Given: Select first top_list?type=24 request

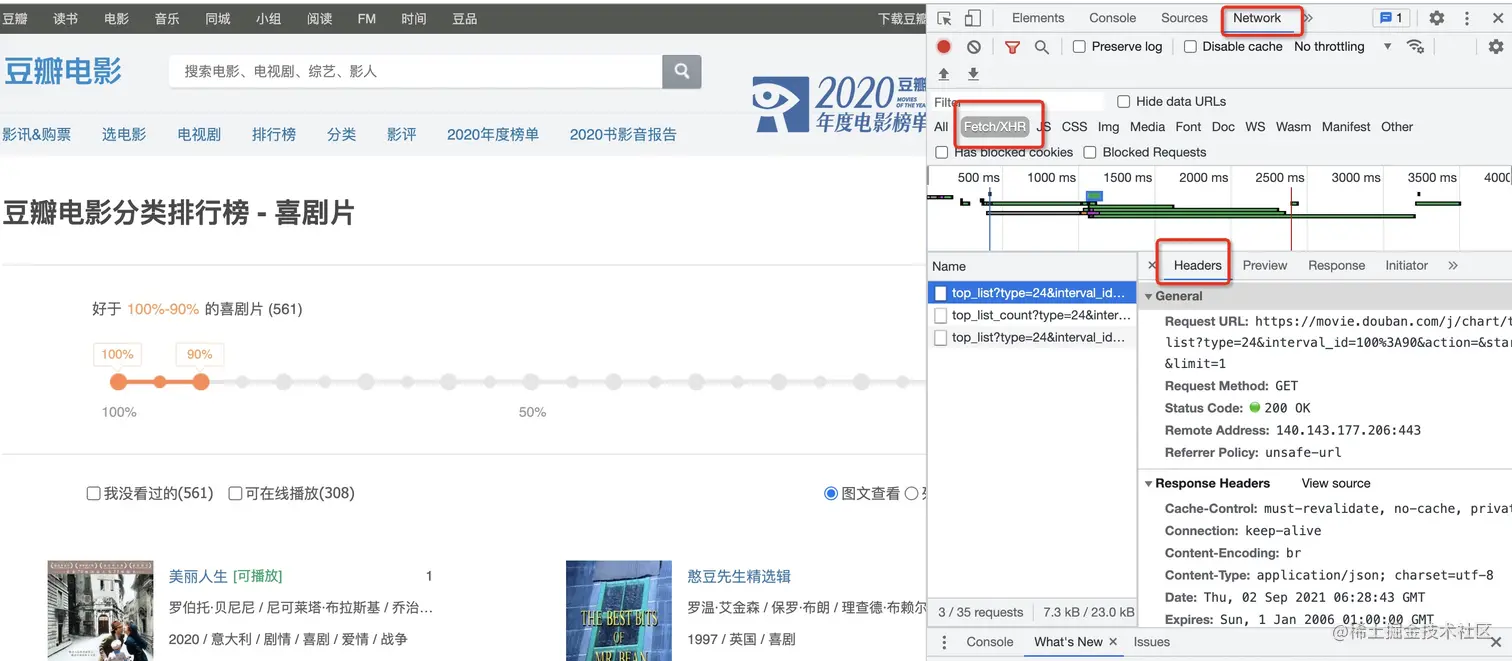Looking at the screenshot, I should (1032, 293).
